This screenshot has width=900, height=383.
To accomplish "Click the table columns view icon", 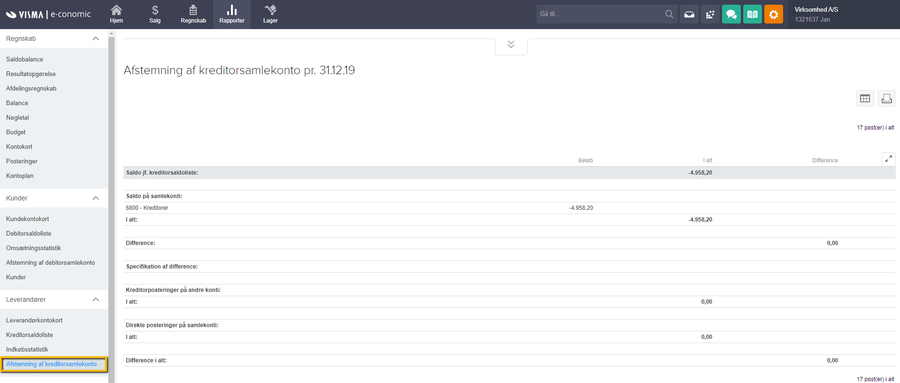I will [864, 98].
